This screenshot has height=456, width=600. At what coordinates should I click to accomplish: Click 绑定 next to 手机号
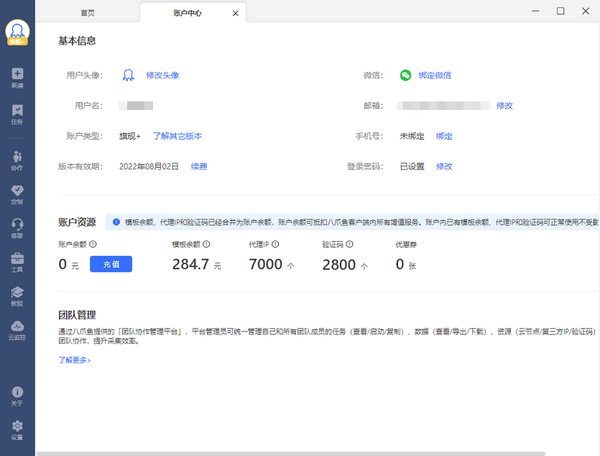(444, 136)
